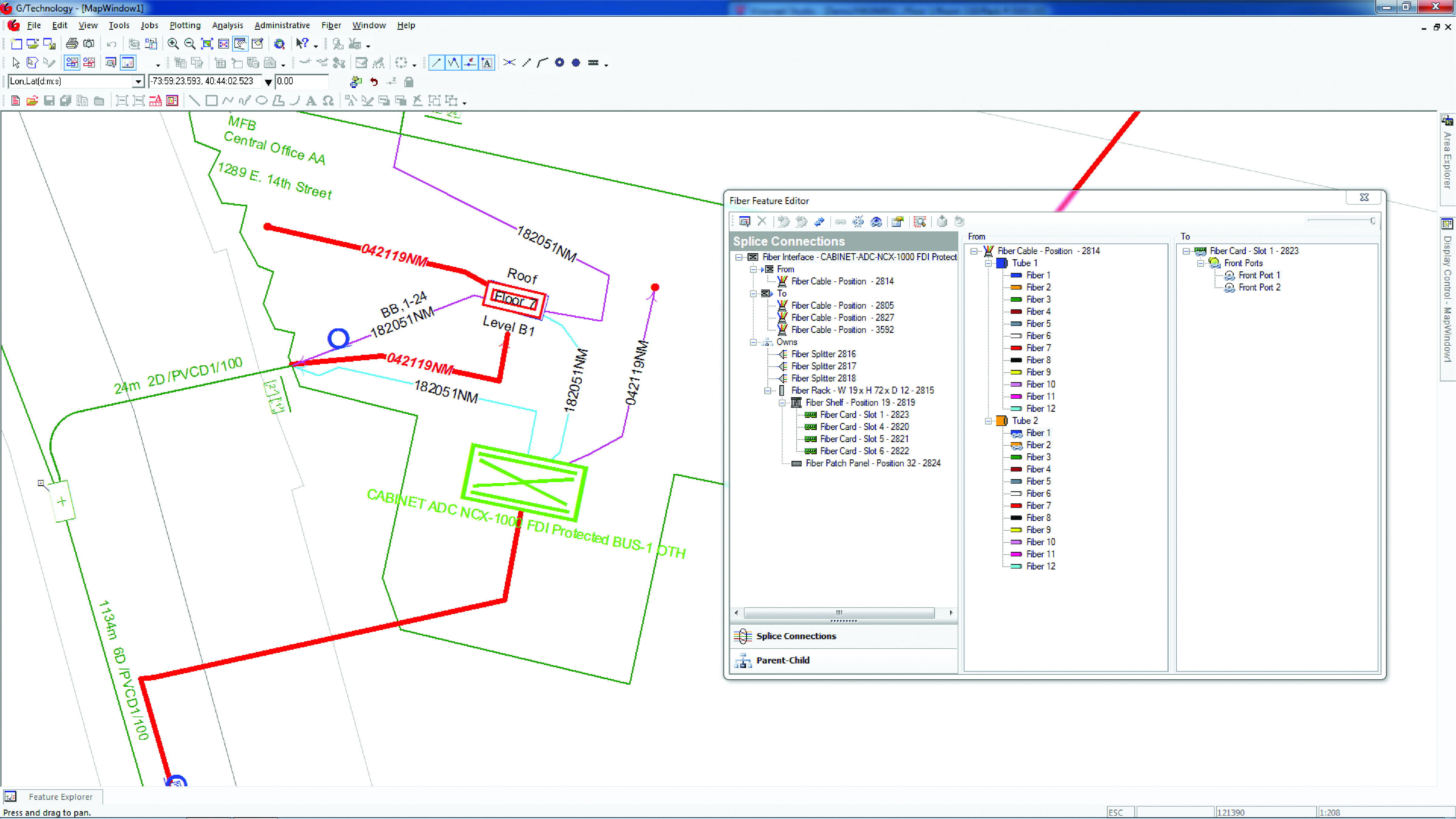This screenshot has width=1456, height=819.
Task: Toggle the polyline vertex snap button
Action: pos(453,63)
